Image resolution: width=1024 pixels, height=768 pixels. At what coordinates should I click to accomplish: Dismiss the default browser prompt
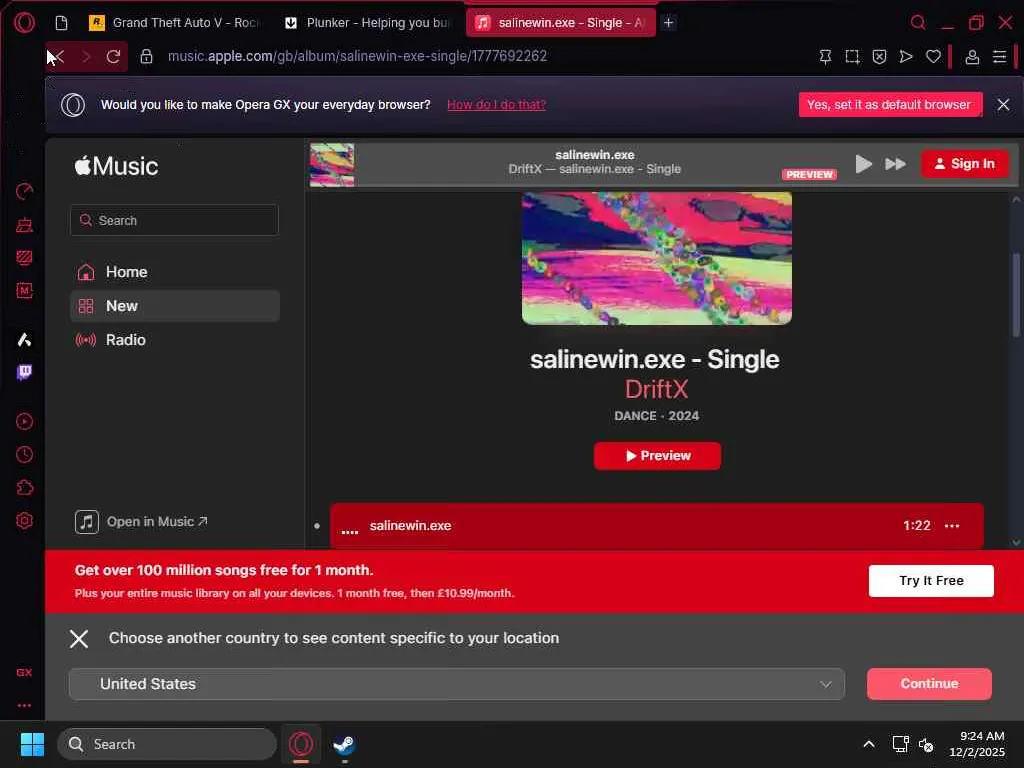1003,104
